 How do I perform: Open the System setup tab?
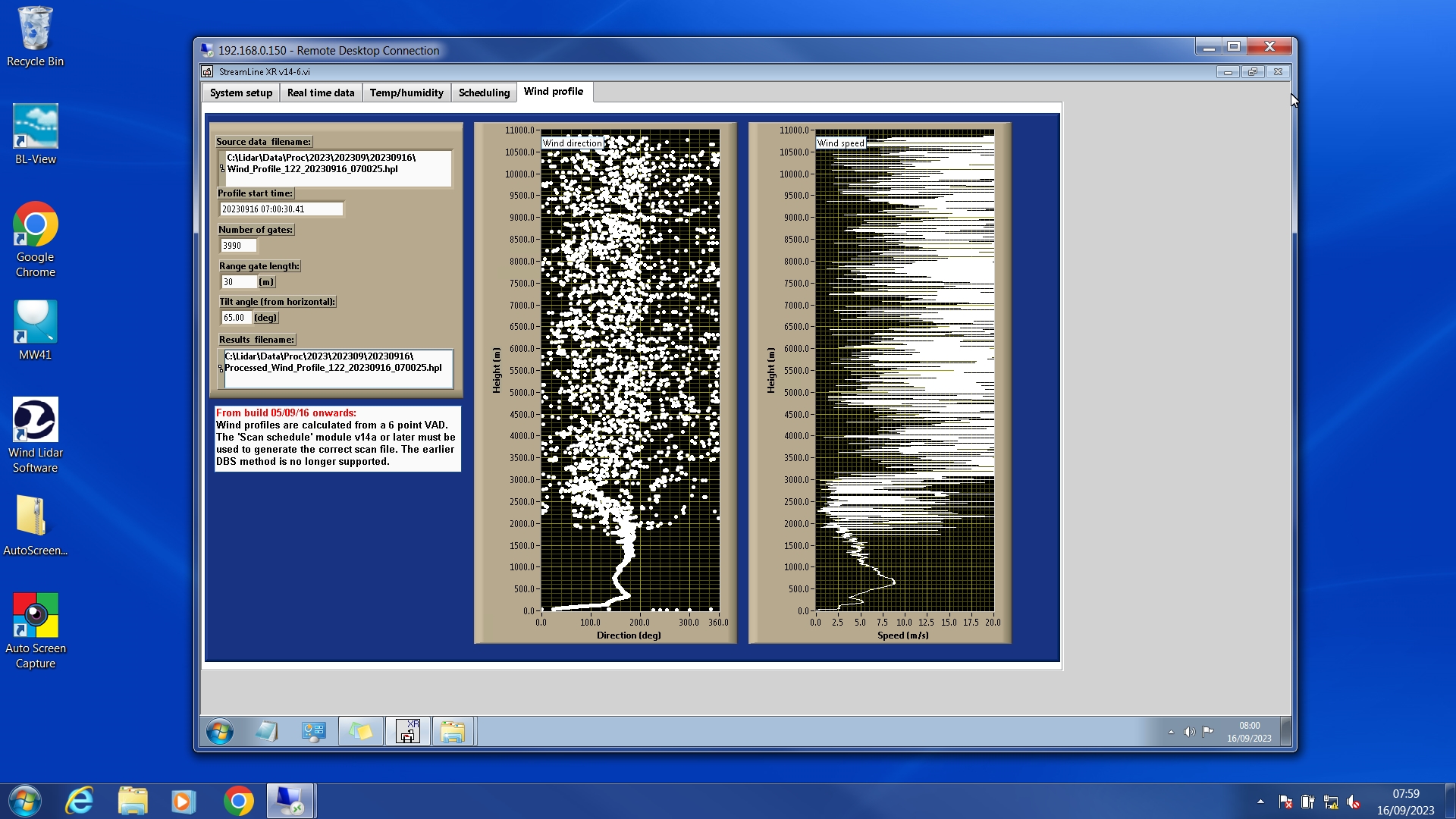[240, 93]
